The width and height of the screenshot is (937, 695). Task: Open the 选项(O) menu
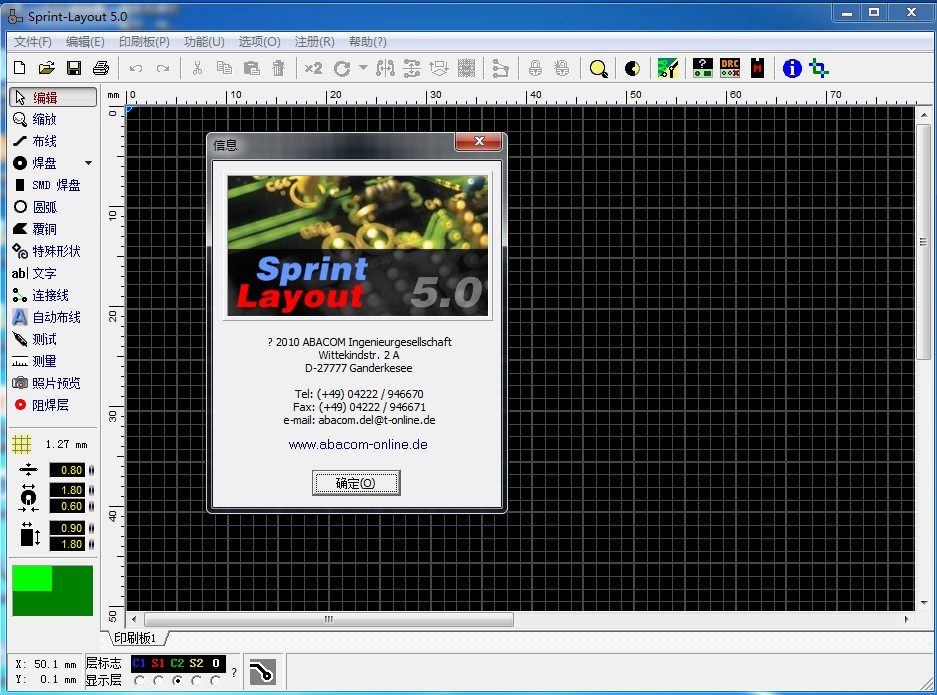[x=259, y=42]
